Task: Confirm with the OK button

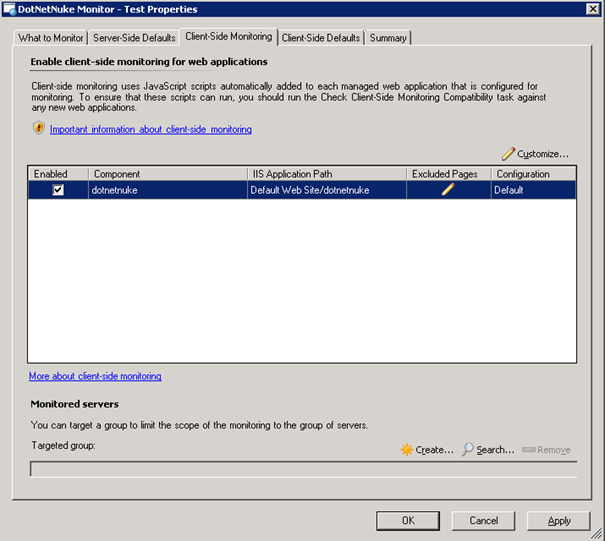Action: (408, 521)
